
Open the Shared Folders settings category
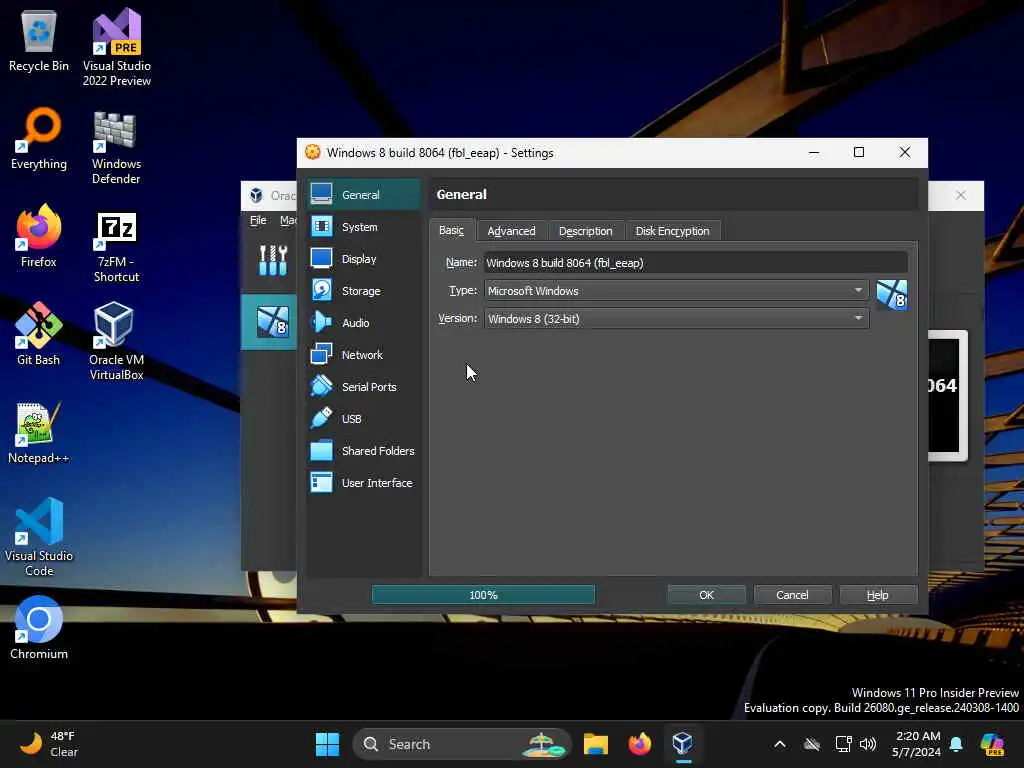click(364, 451)
